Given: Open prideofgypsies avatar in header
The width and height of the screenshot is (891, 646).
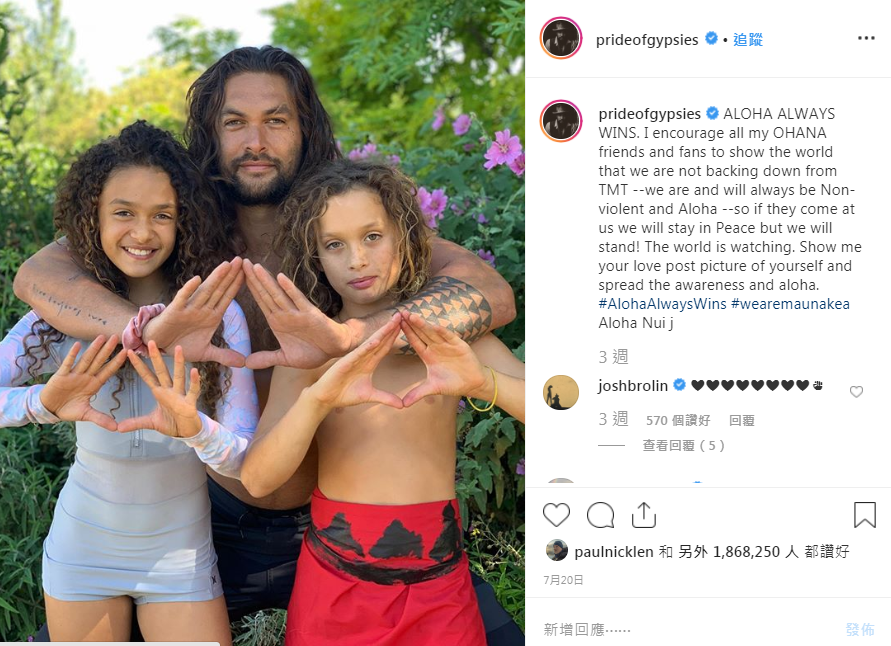Looking at the screenshot, I should click(561, 38).
